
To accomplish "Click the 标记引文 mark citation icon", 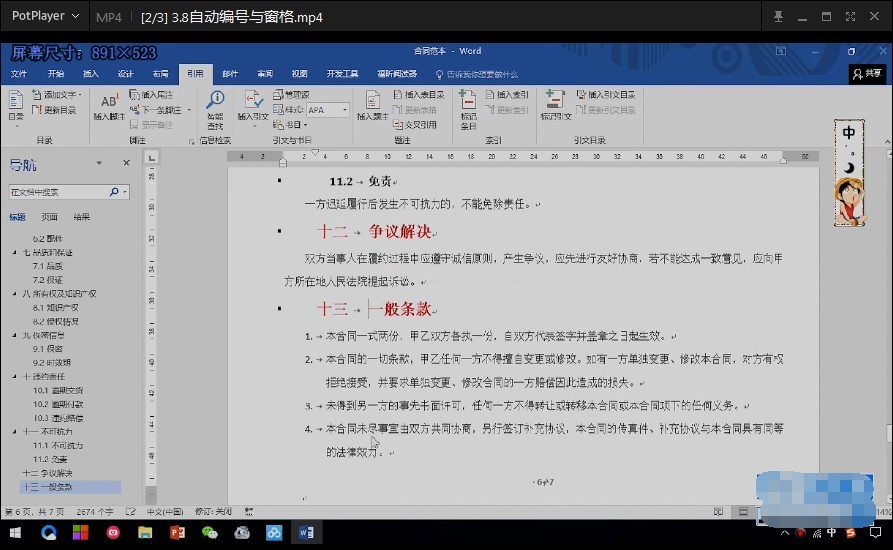I will click(555, 105).
